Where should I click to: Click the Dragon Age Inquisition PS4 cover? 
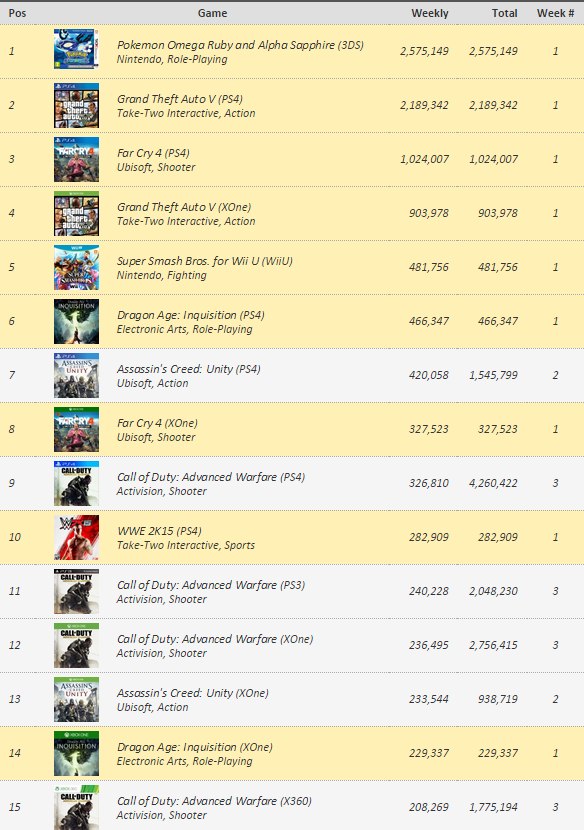(x=76, y=321)
